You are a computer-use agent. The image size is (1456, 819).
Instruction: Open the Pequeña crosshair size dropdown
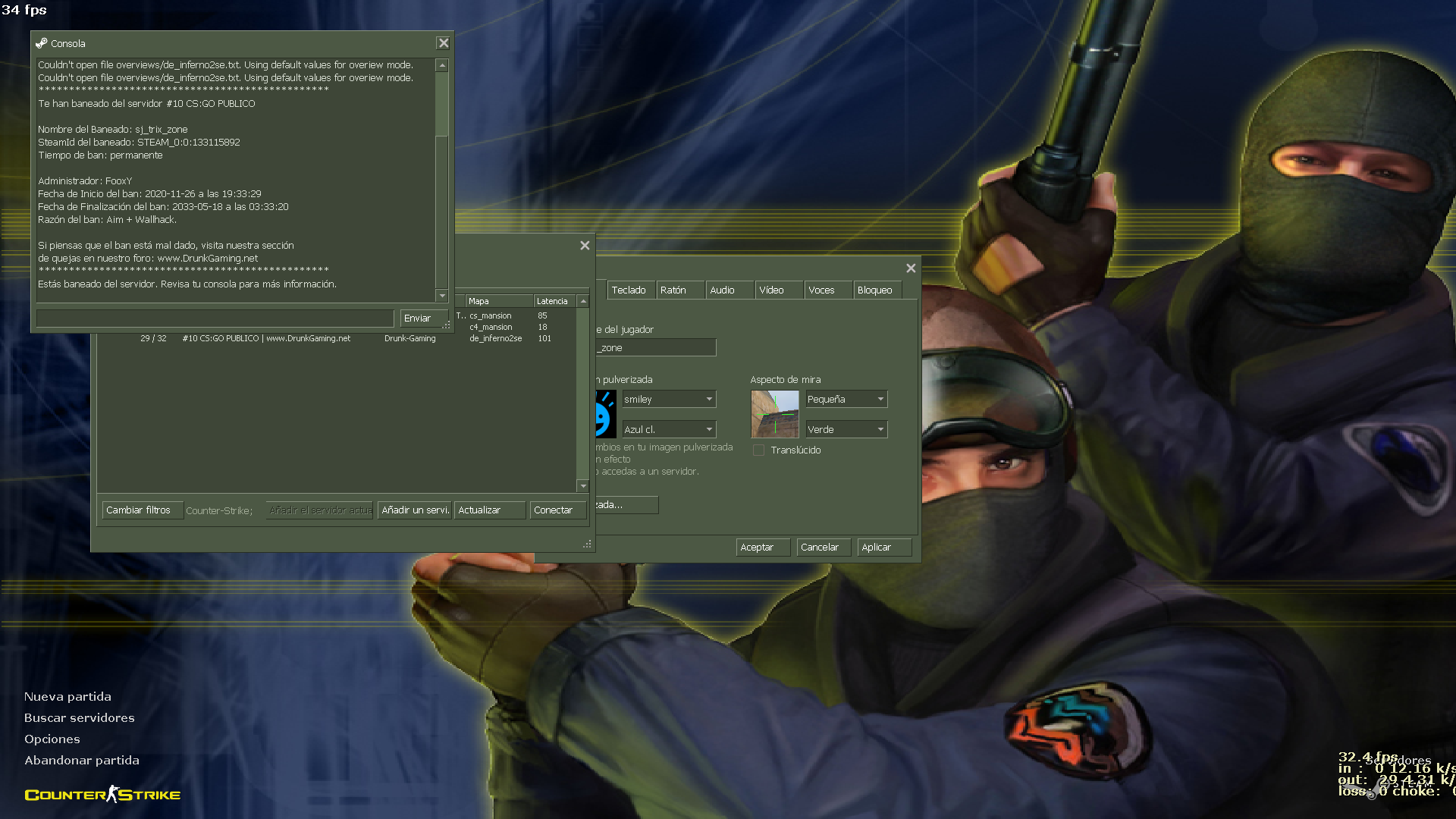(x=846, y=400)
